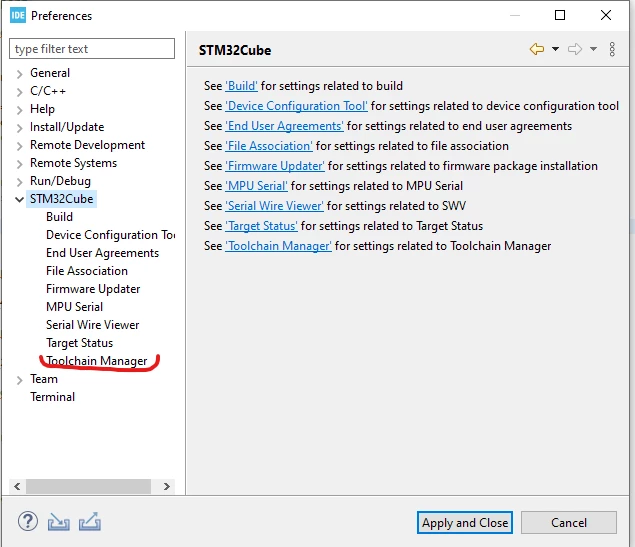Click the tree scrollbar right arrow

pos(166,486)
